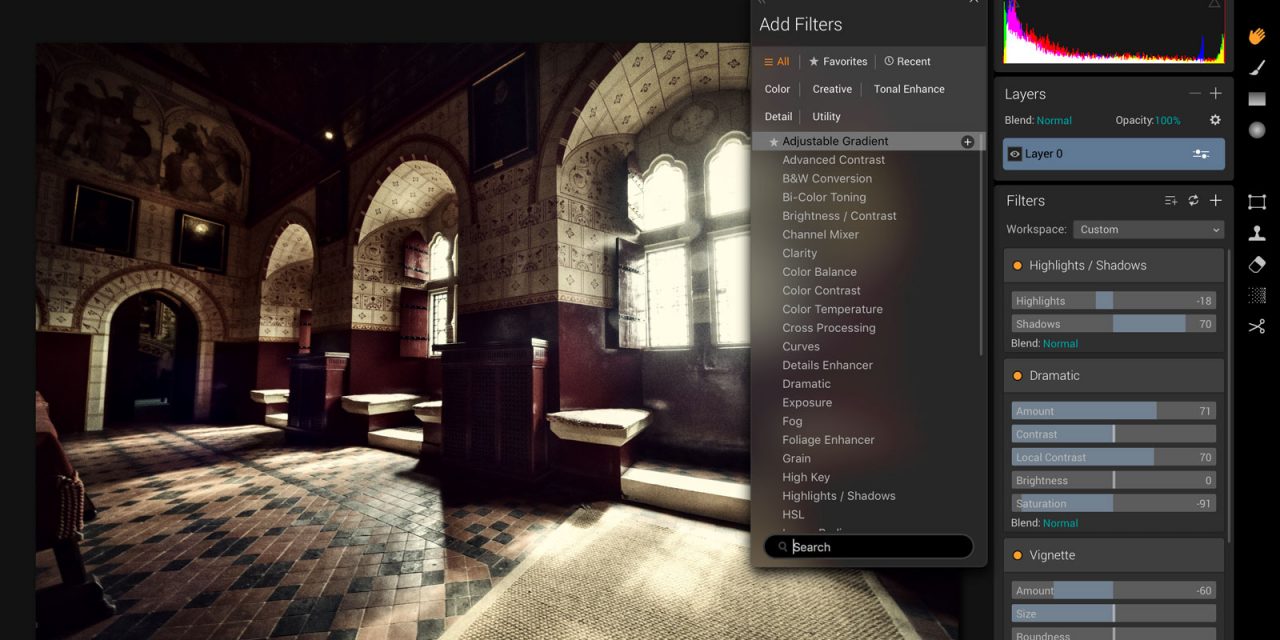Open the Workspace Custom dropdown

1148,229
